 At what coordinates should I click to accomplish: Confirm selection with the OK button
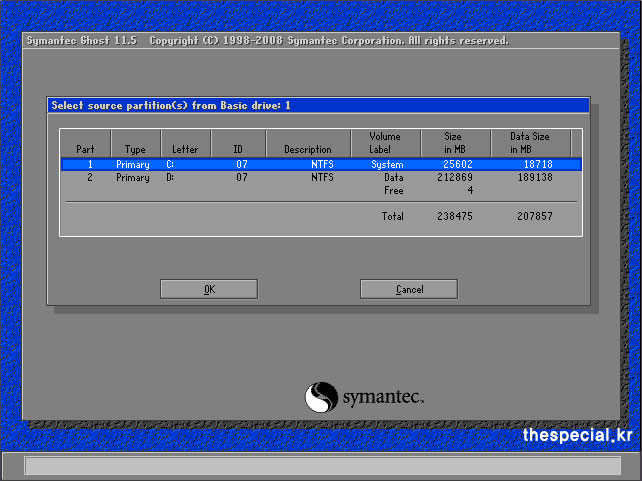209,289
